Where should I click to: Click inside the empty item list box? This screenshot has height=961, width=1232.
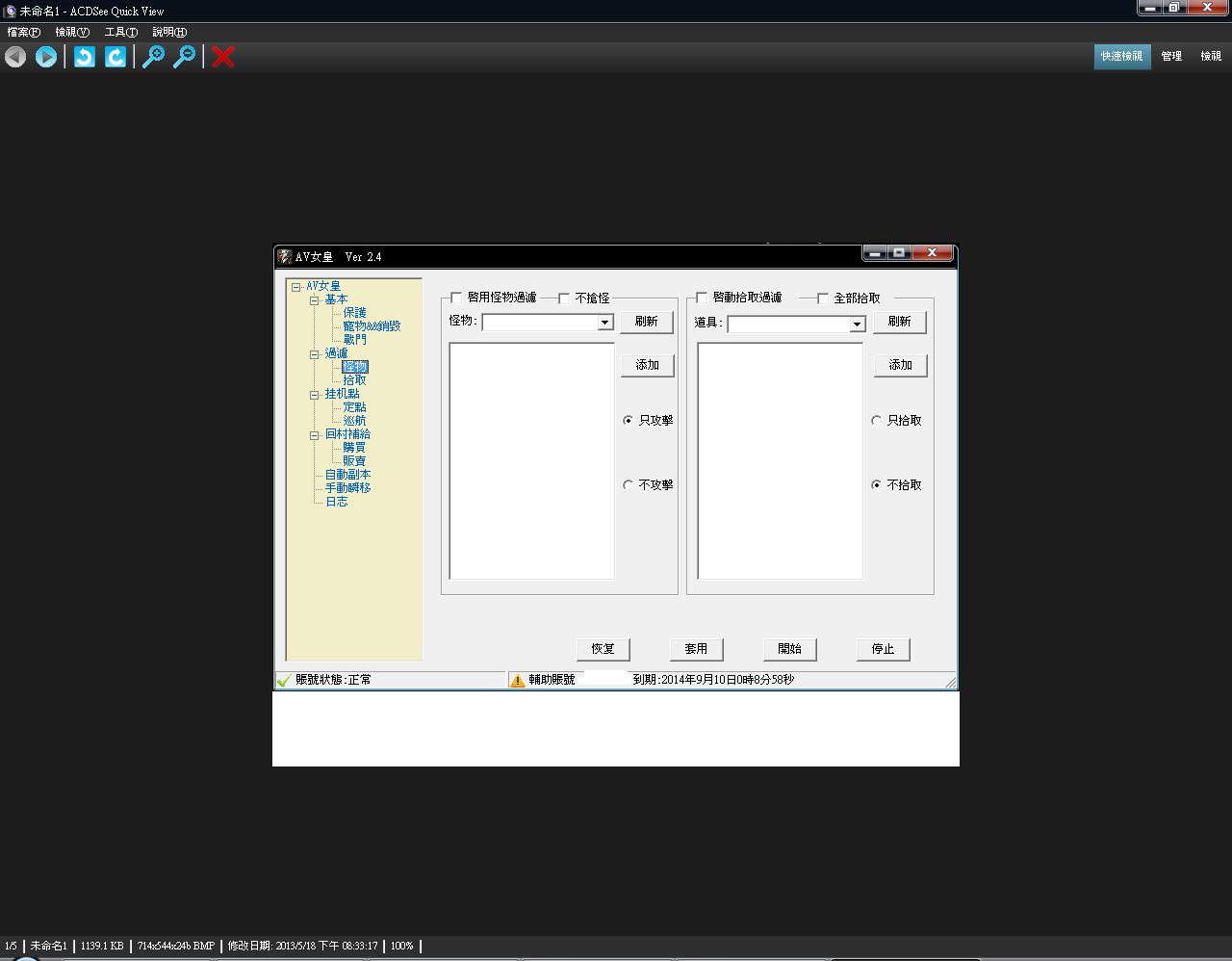pos(781,461)
